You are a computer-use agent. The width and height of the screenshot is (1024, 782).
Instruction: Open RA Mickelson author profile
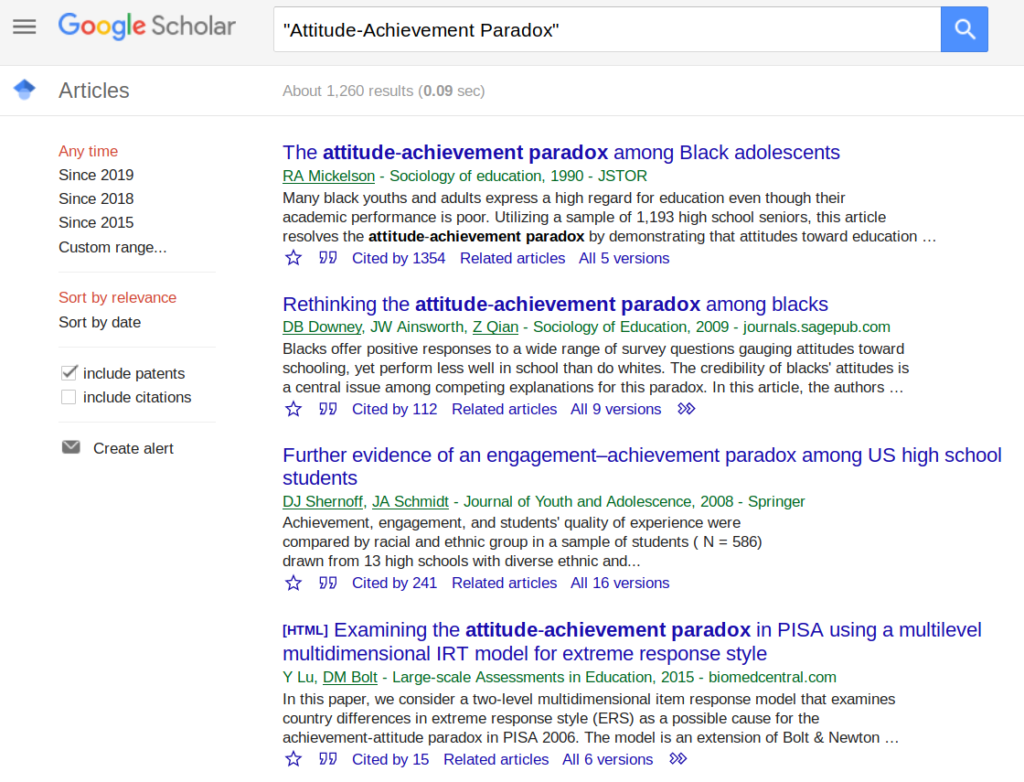[x=328, y=176]
